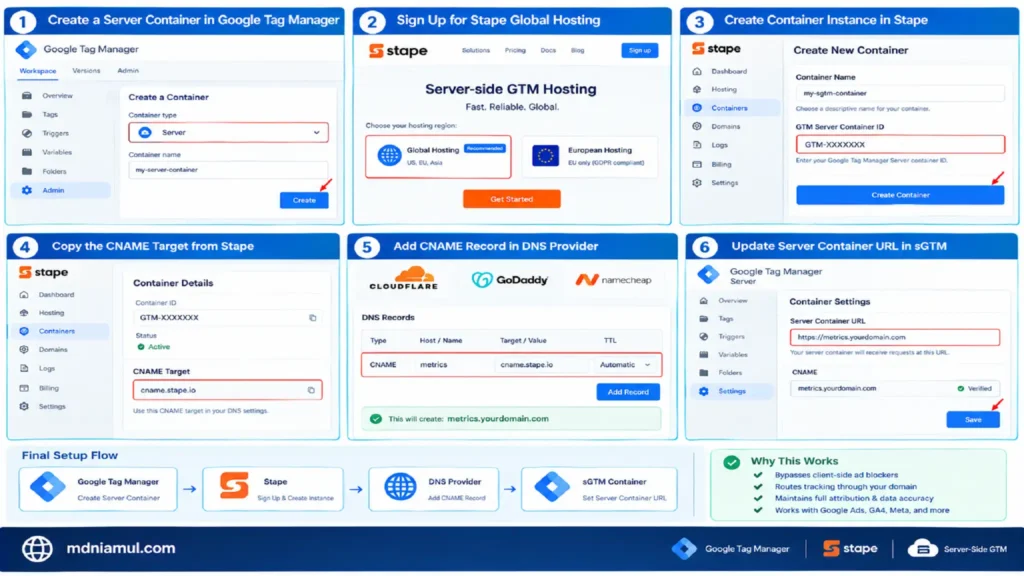
Task: Open Solutions in the Stape top navigation
Action: pyautogui.click(x=476, y=50)
